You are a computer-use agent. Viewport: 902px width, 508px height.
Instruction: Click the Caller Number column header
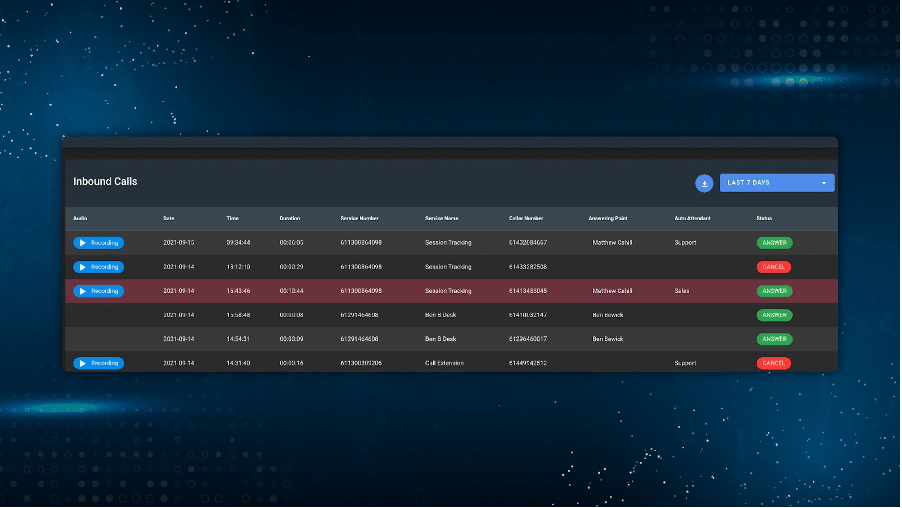(x=526, y=218)
